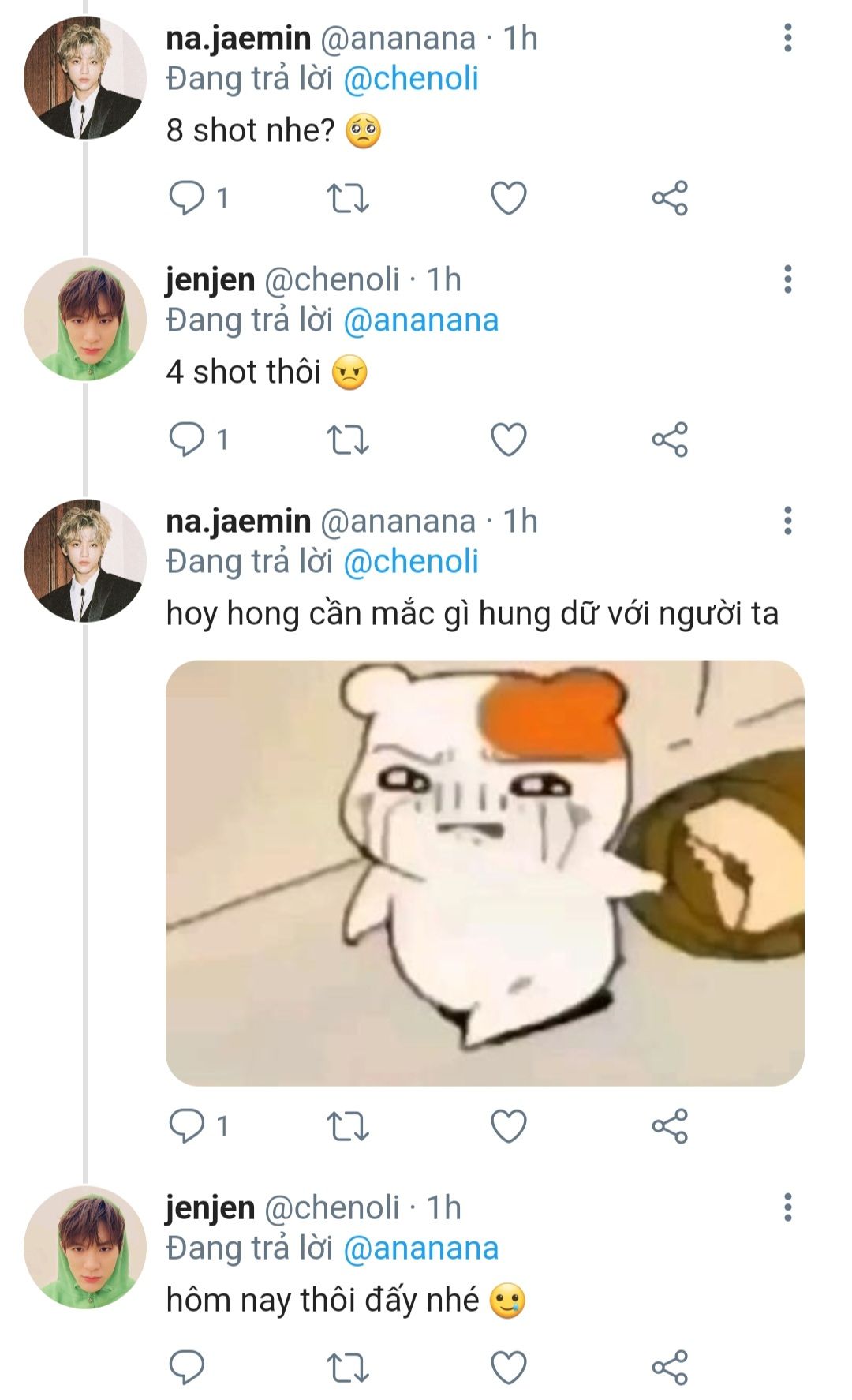Like the hamster meme tweet
This screenshot has width=852, height=1400.
pyautogui.click(x=509, y=1126)
